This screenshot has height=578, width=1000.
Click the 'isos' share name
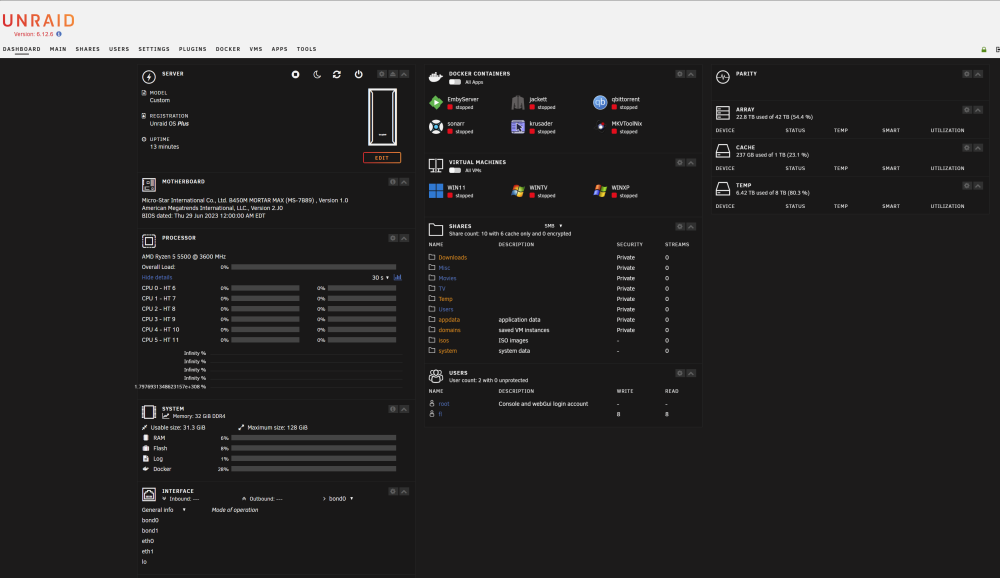(x=444, y=341)
